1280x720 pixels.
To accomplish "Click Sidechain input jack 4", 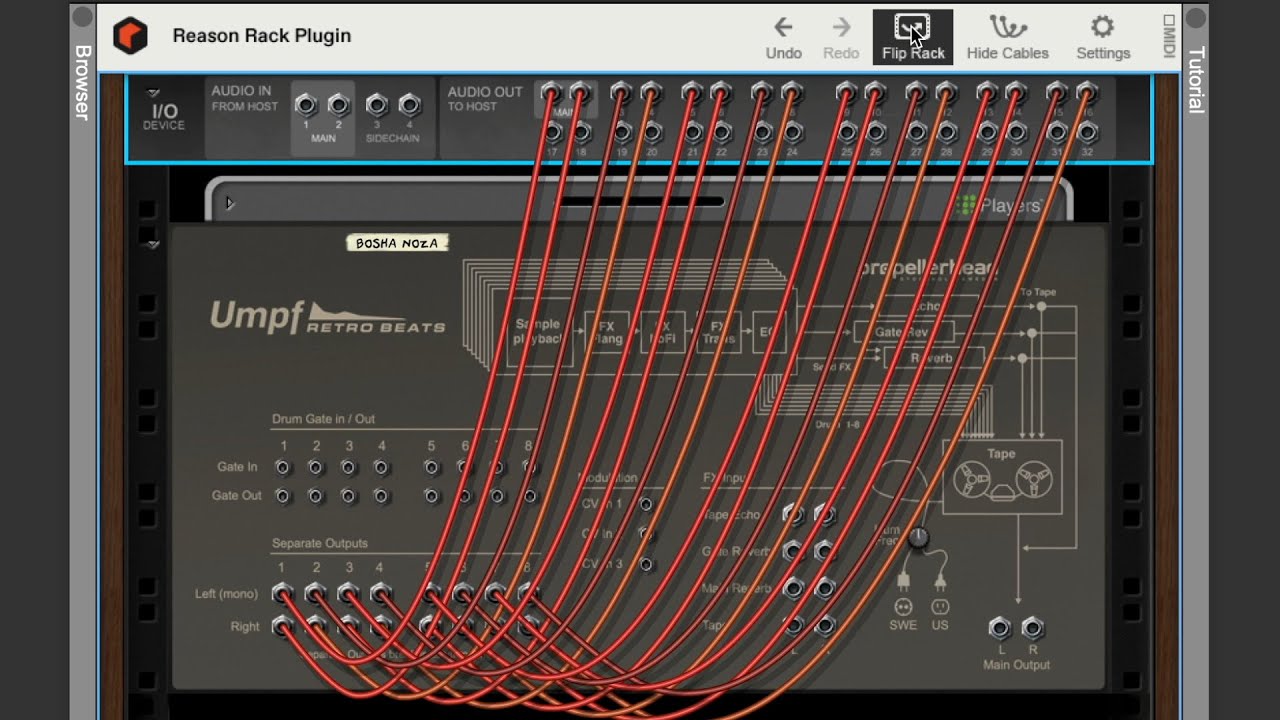I will 409,105.
